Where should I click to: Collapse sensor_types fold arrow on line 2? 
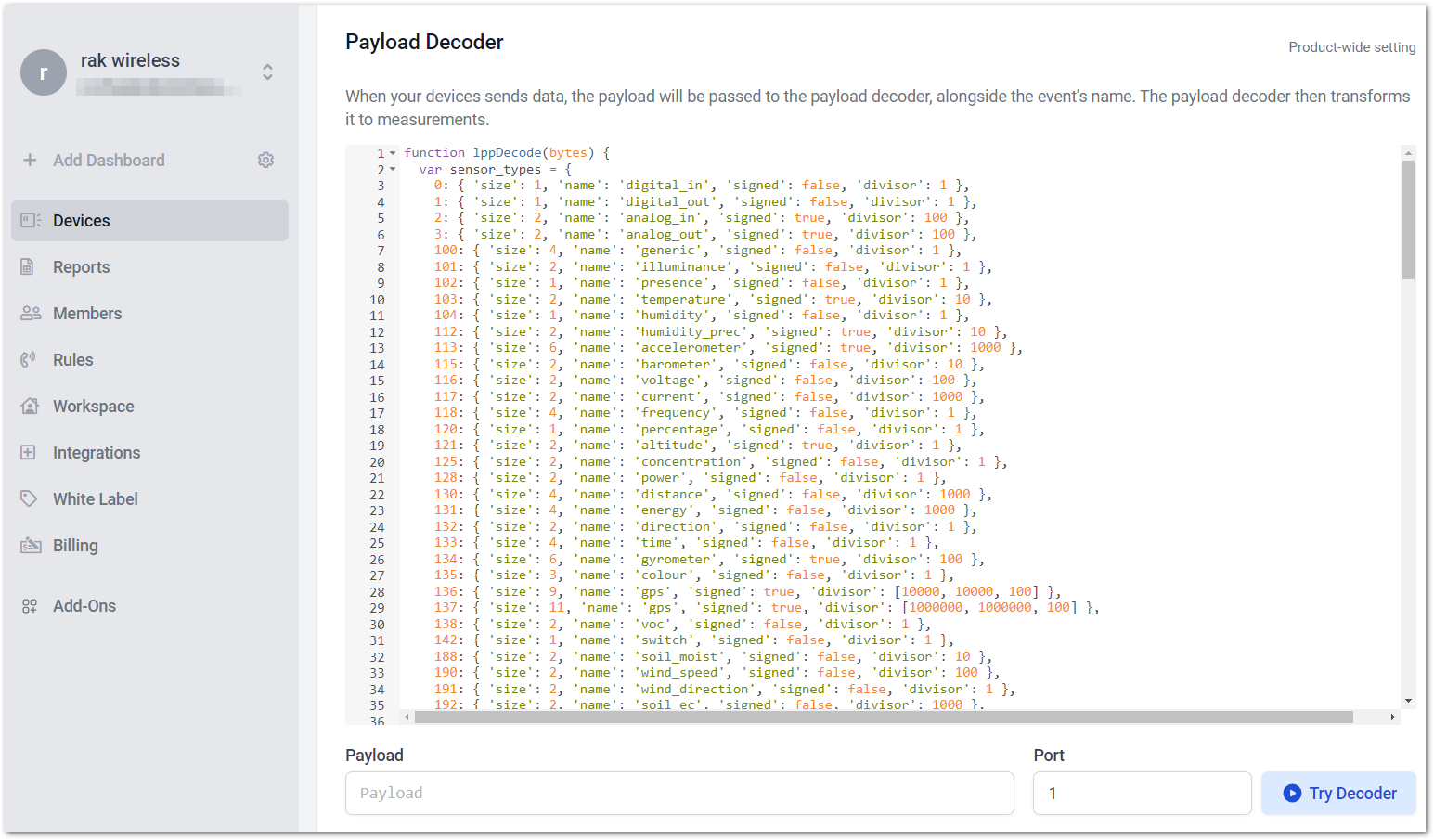[x=393, y=169]
